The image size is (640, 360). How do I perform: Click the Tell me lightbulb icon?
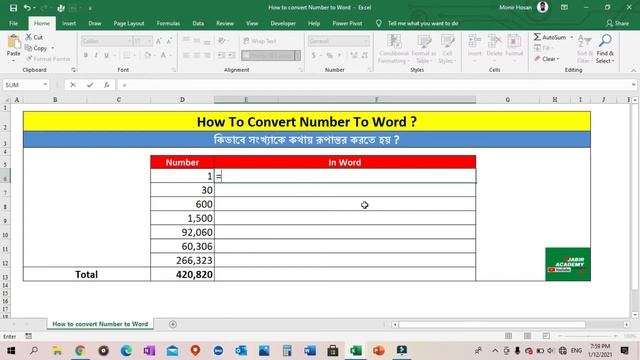[x=379, y=23]
